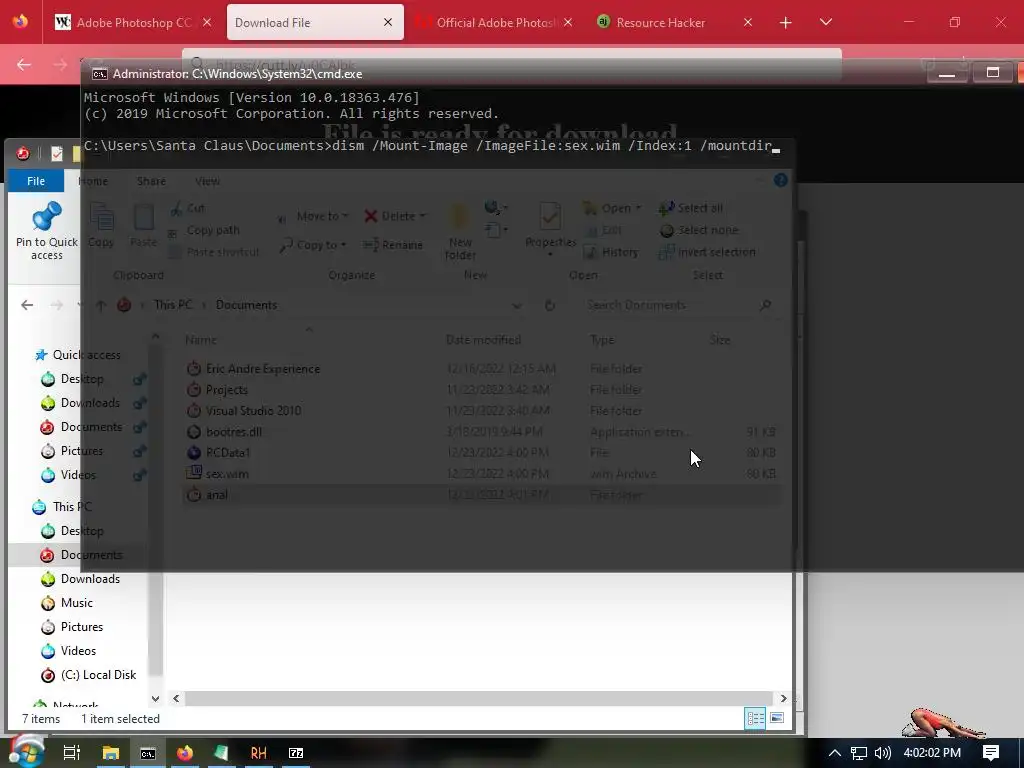Open the Delete dropdown in ribbon

[395, 216]
